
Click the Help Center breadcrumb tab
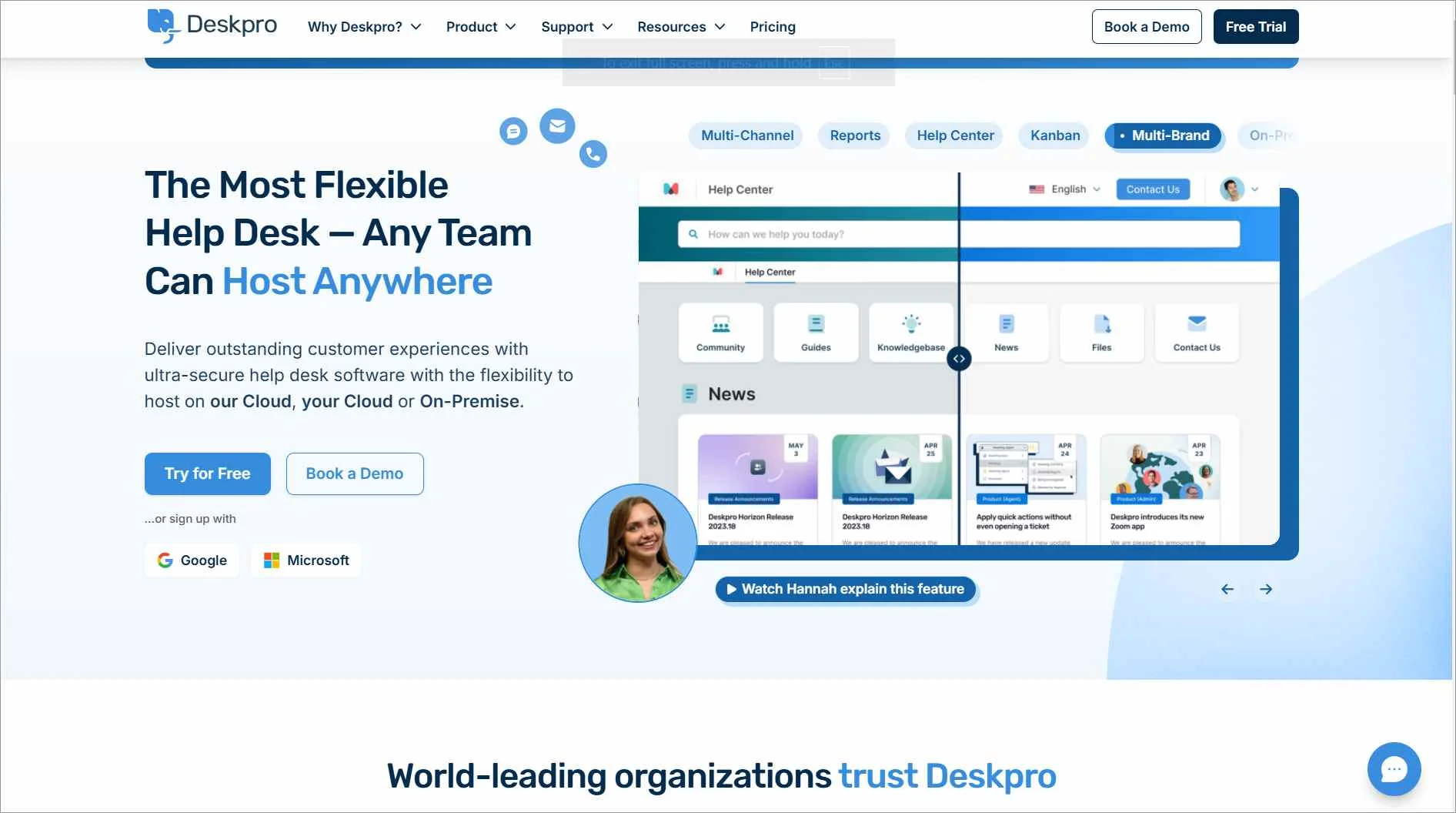(770, 273)
